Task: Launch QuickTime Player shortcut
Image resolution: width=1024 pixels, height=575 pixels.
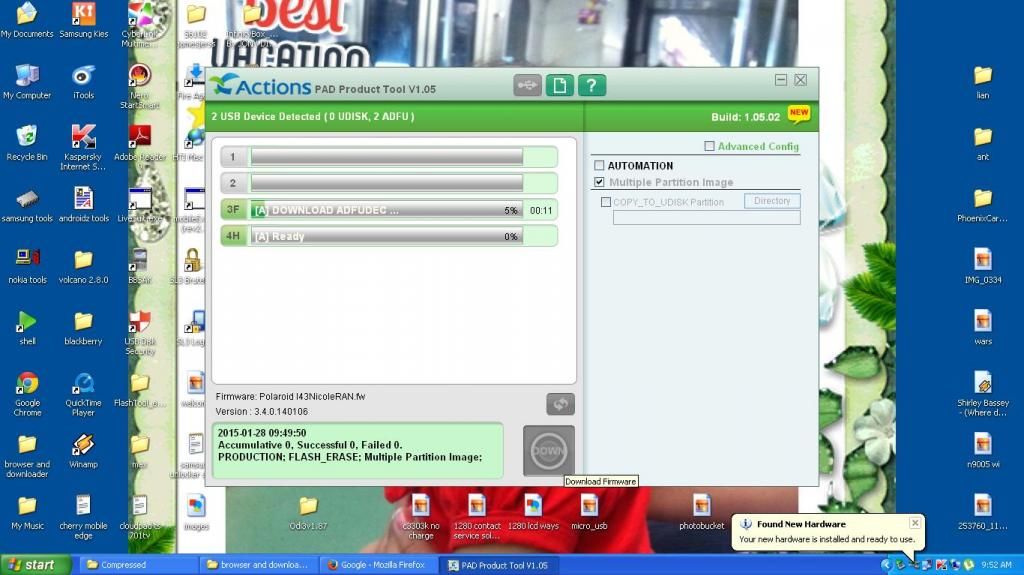Action: click(83, 394)
